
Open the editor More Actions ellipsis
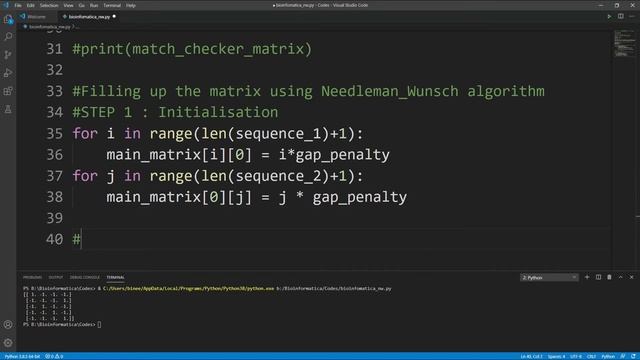click(632, 16)
